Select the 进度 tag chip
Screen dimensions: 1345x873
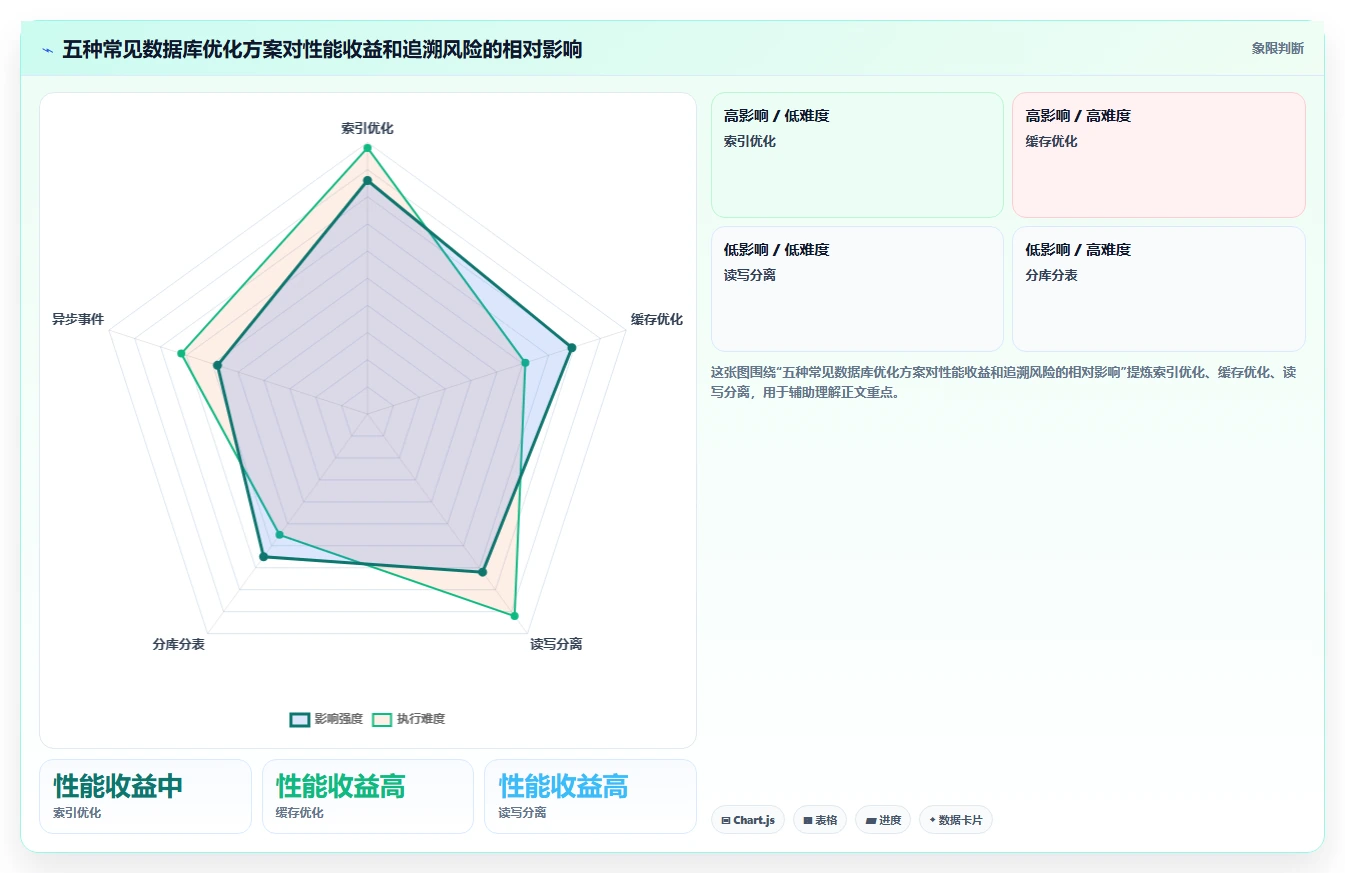pyautogui.click(x=883, y=820)
